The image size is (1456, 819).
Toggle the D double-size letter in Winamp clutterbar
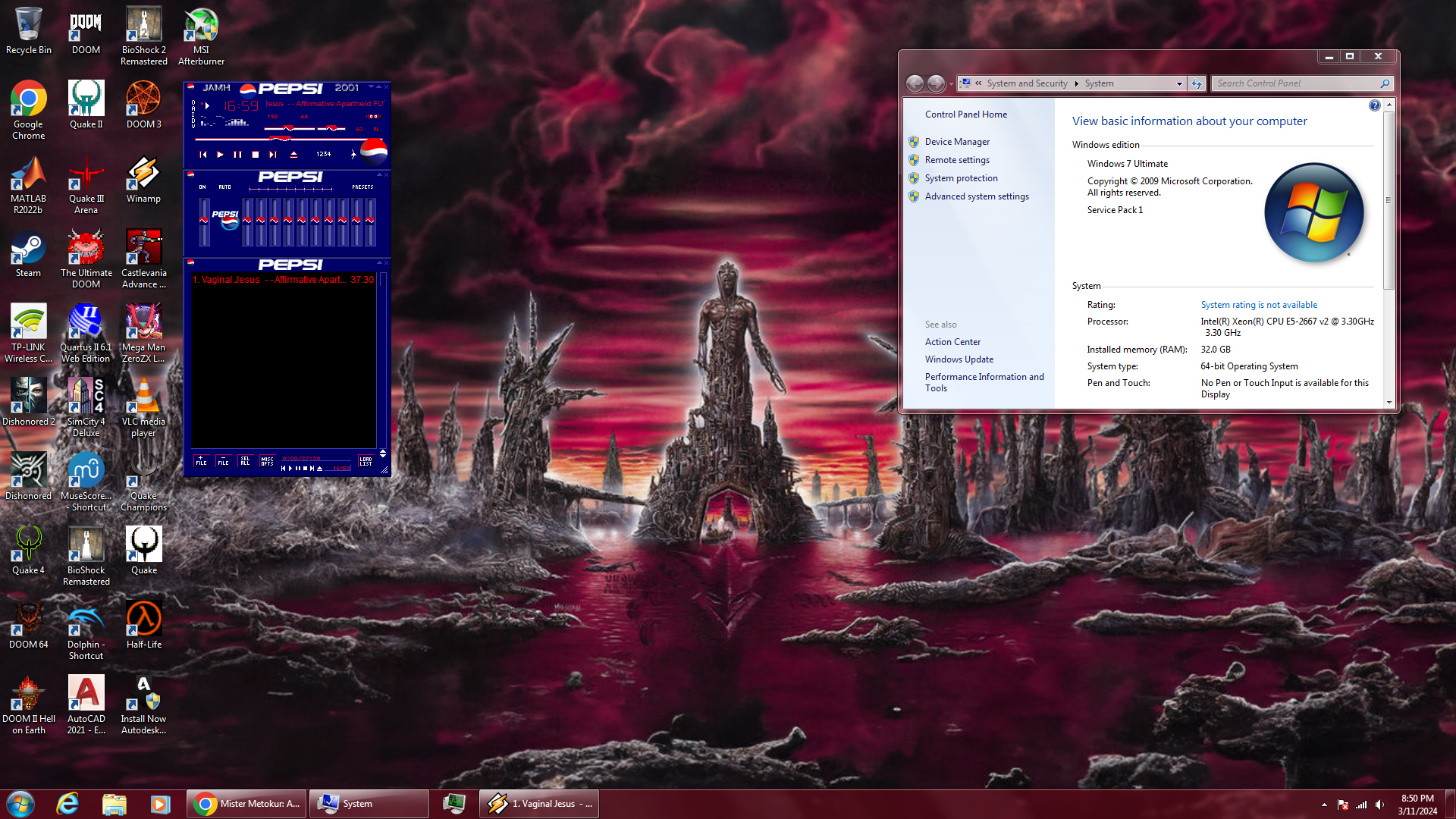tap(193, 121)
